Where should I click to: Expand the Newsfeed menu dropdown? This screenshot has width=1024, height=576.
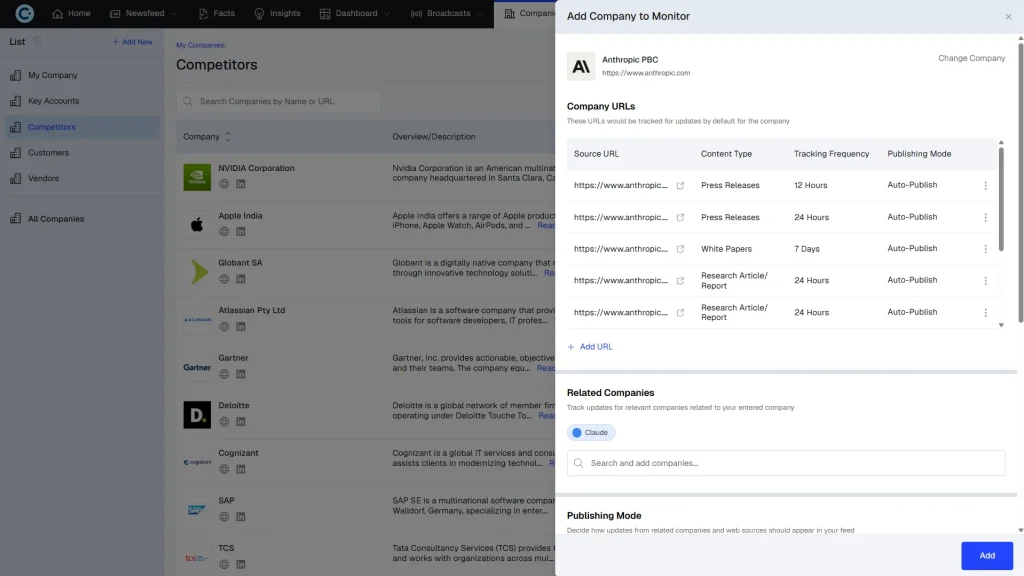(x=174, y=14)
